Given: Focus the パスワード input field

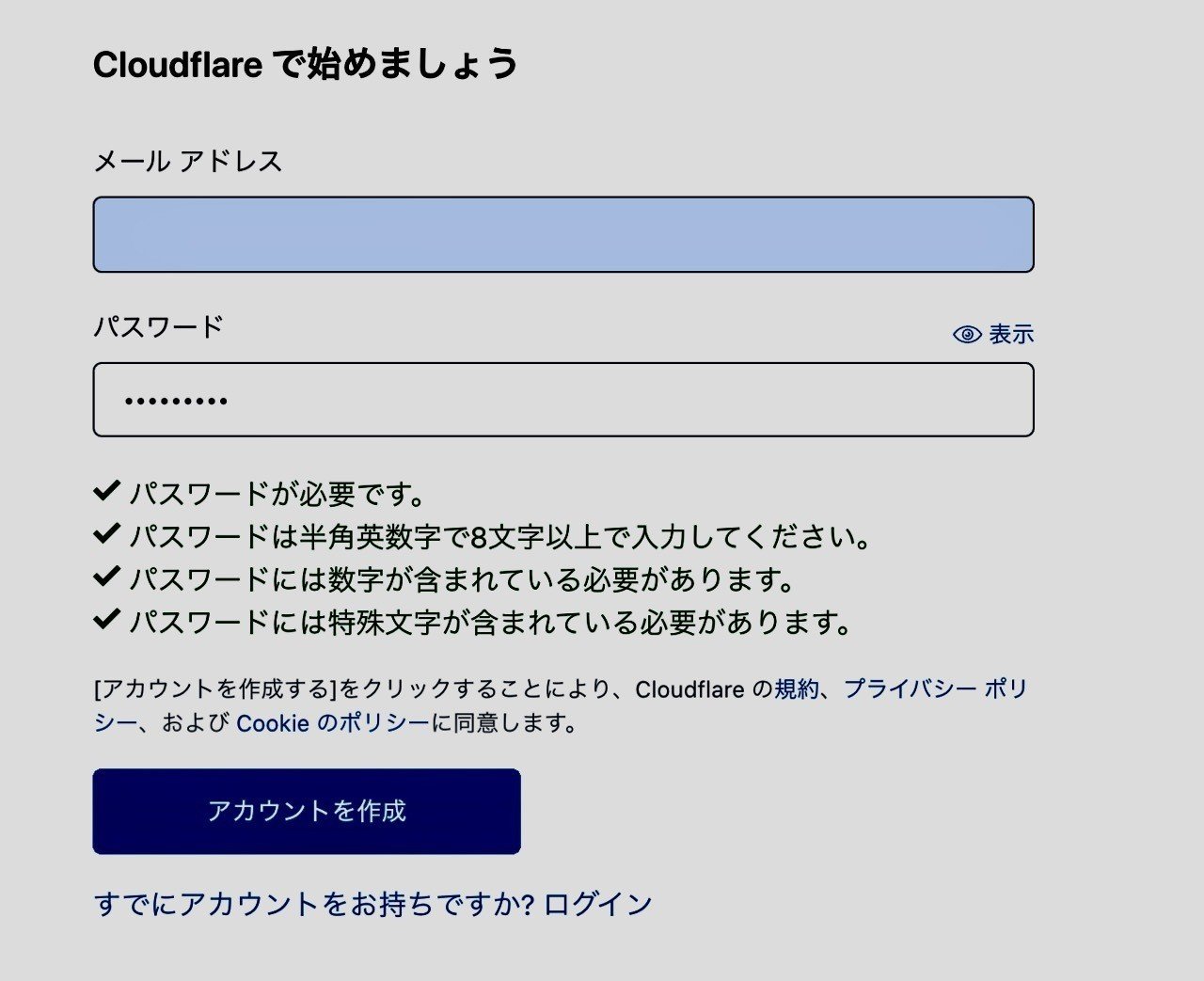Looking at the screenshot, I should click(563, 400).
